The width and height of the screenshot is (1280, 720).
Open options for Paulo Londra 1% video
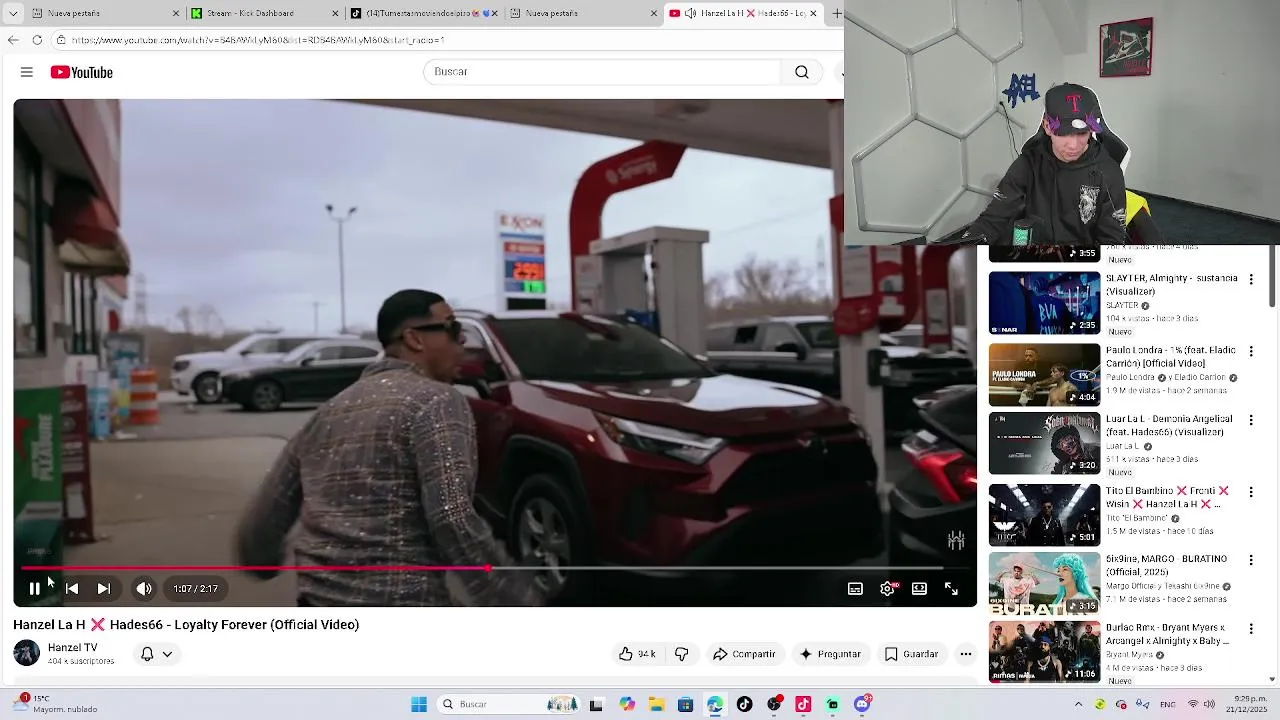pyautogui.click(x=1251, y=352)
